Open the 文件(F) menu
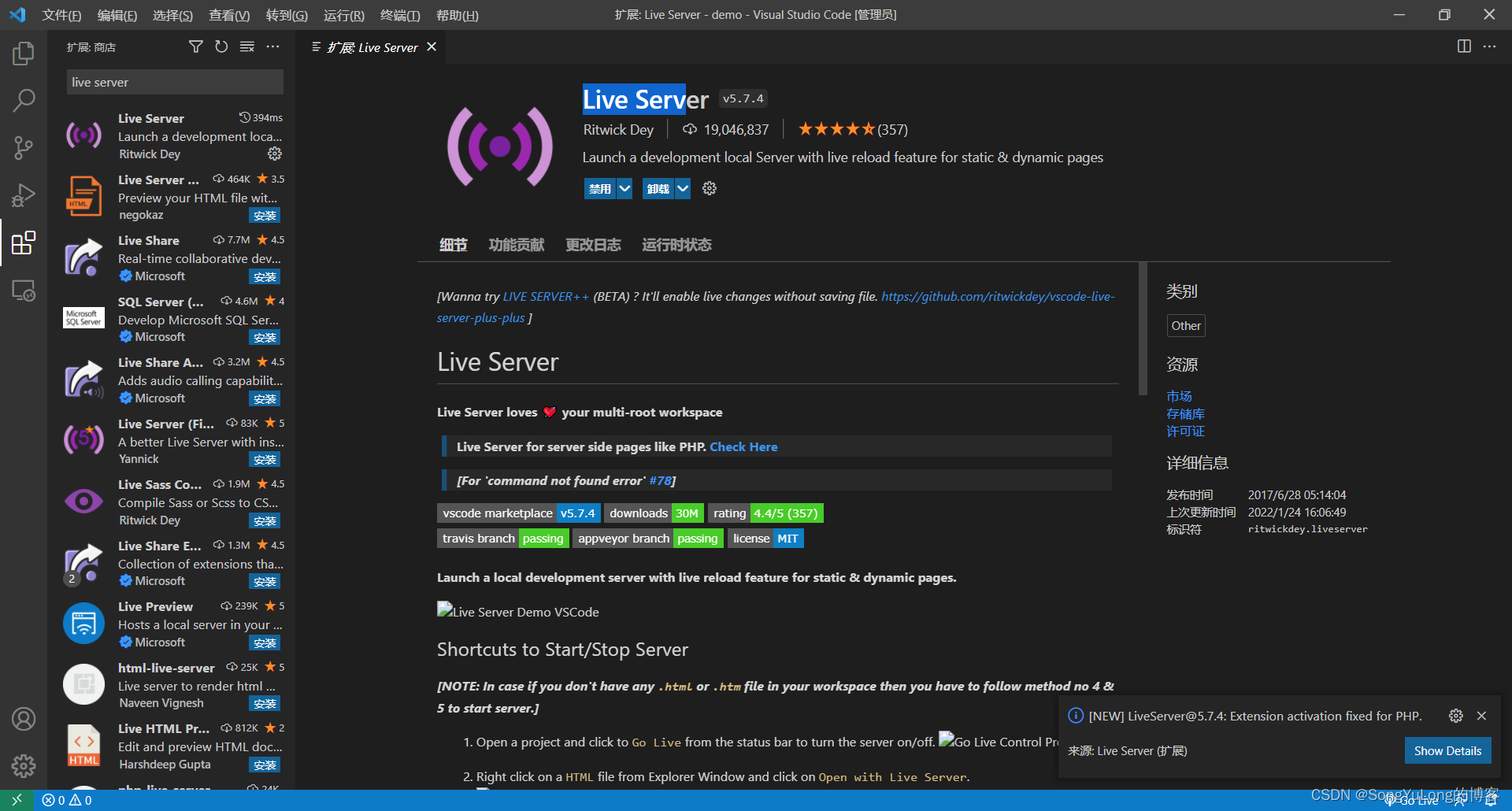 pos(61,15)
